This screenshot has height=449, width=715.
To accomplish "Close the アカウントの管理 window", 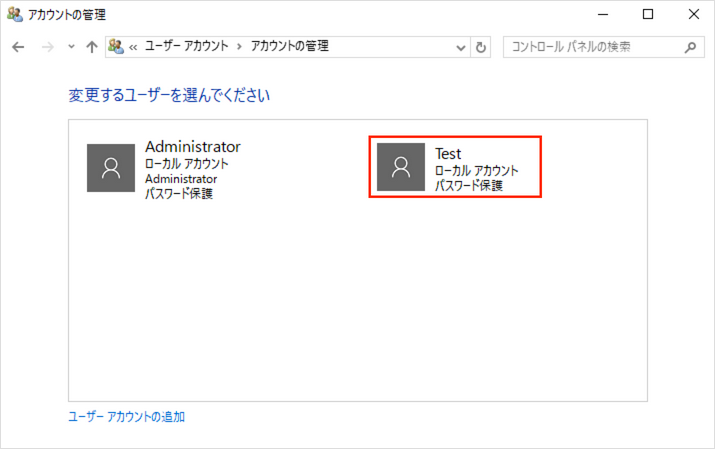I will pos(692,15).
